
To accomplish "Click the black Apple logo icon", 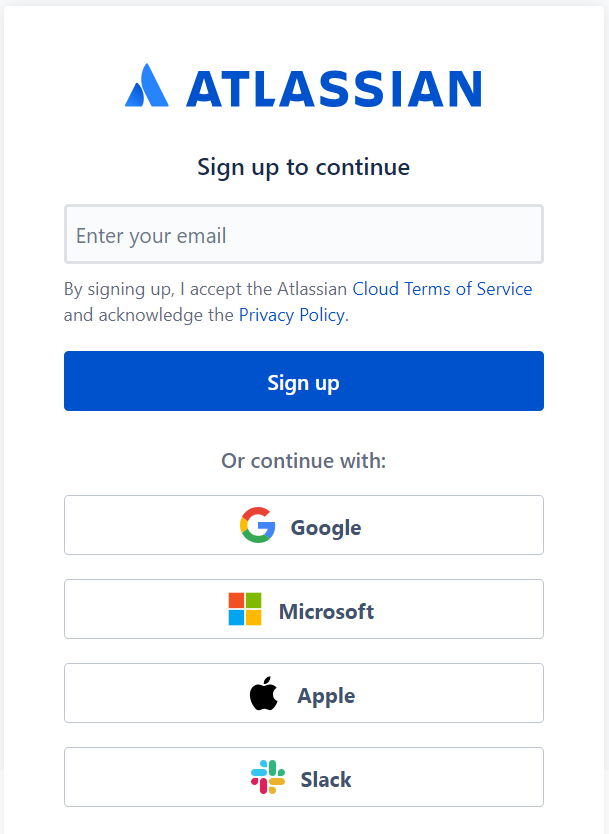I will point(264,693).
